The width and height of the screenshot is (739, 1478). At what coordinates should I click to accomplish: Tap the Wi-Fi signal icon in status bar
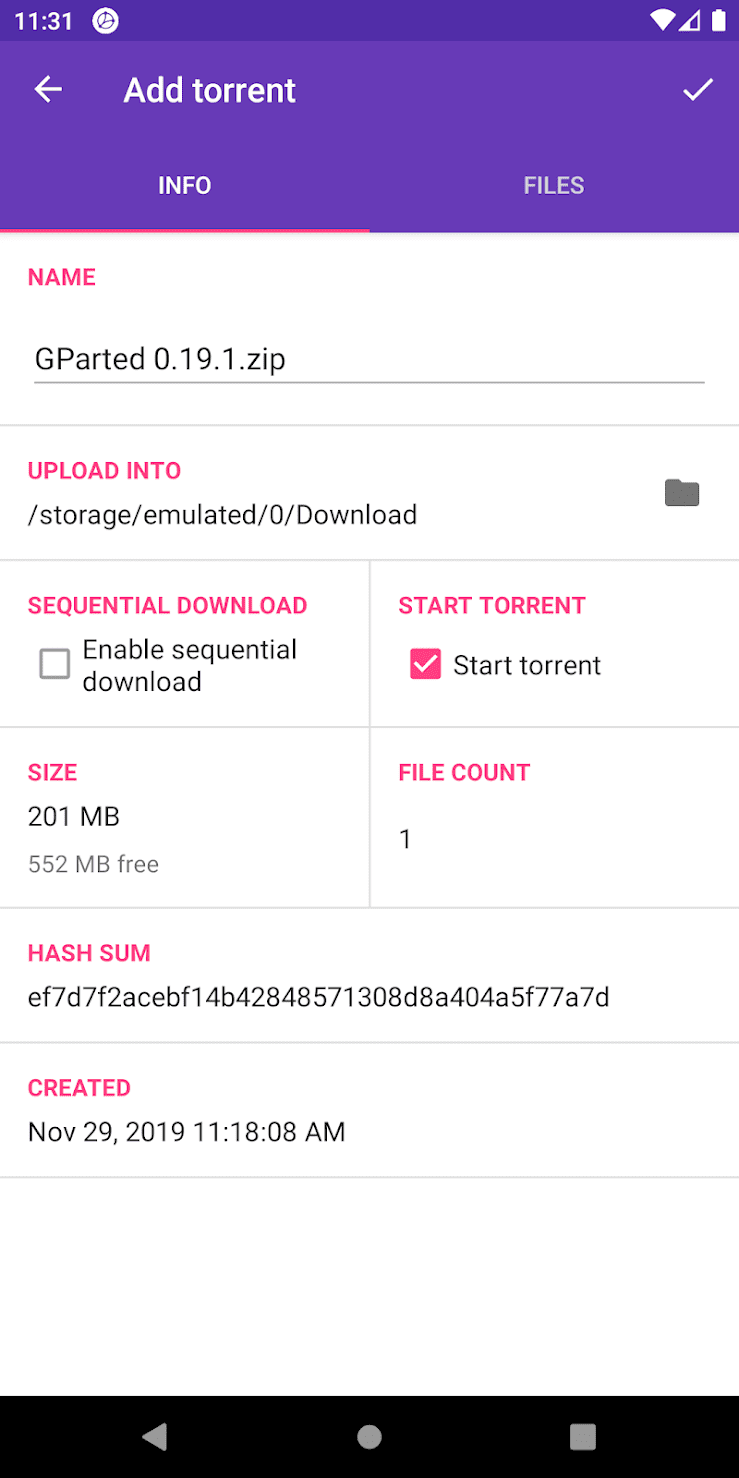pos(661,21)
